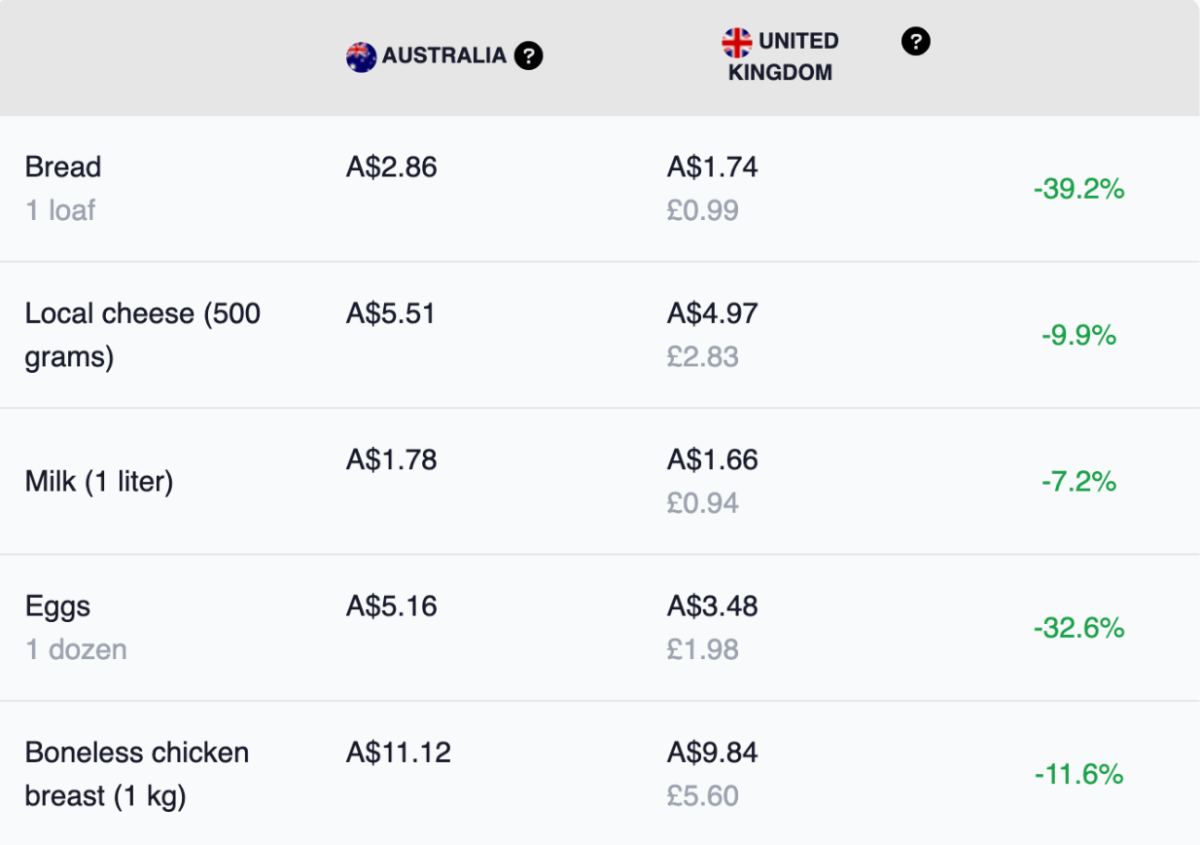Click the Bread row label
Image resolution: width=1200 pixels, height=845 pixels.
pos(63,167)
